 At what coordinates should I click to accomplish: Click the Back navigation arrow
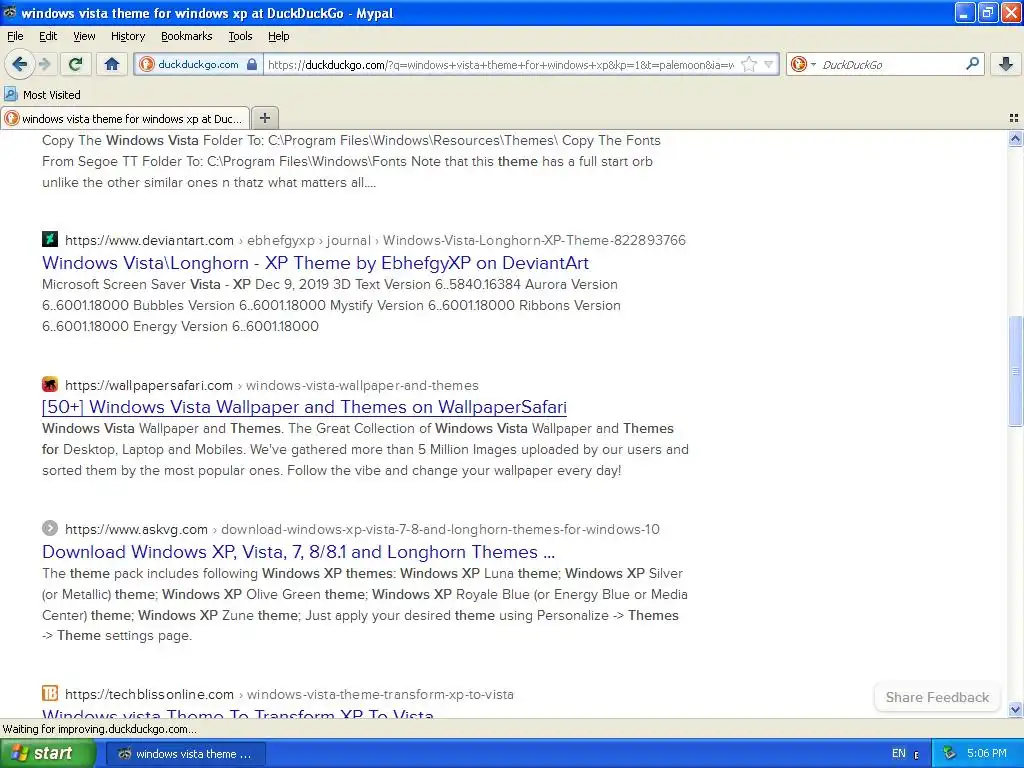(20, 64)
